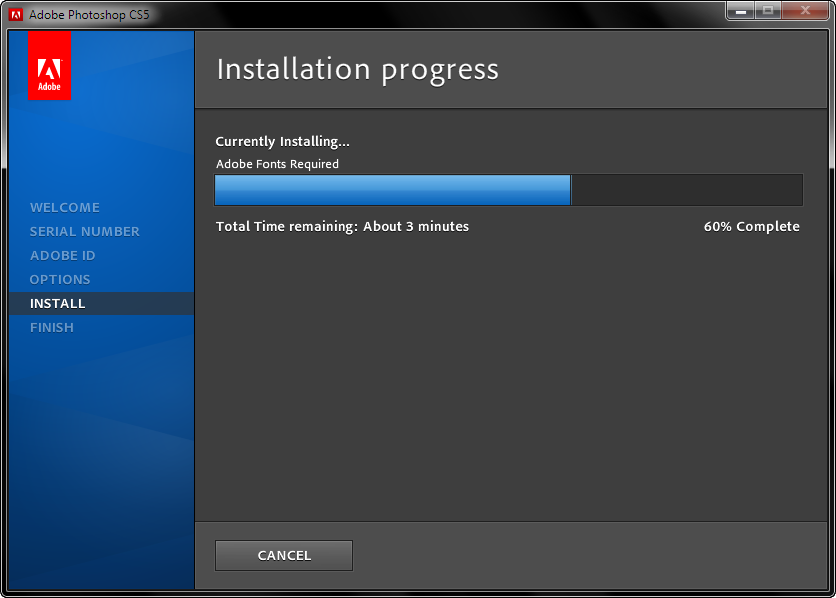
Task: Click the Adobe icon in title bar
Action: point(16,15)
